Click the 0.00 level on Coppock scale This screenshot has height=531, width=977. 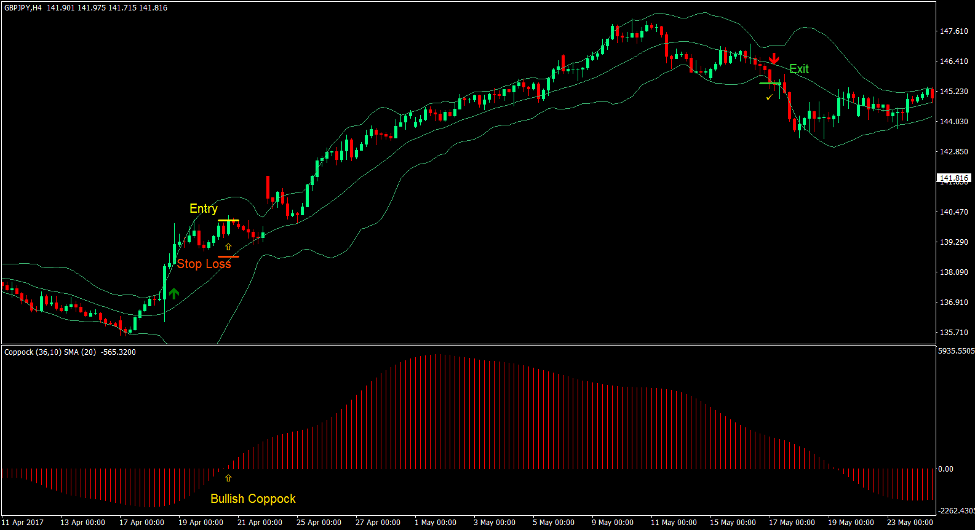946,469
